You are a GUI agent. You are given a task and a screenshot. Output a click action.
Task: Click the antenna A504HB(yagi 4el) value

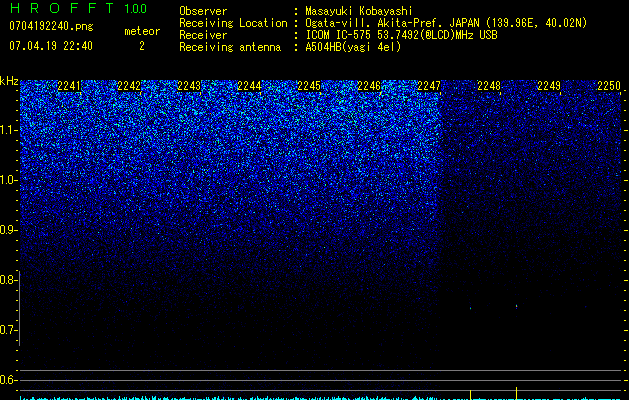pyautogui.click(x=353, y=47)
